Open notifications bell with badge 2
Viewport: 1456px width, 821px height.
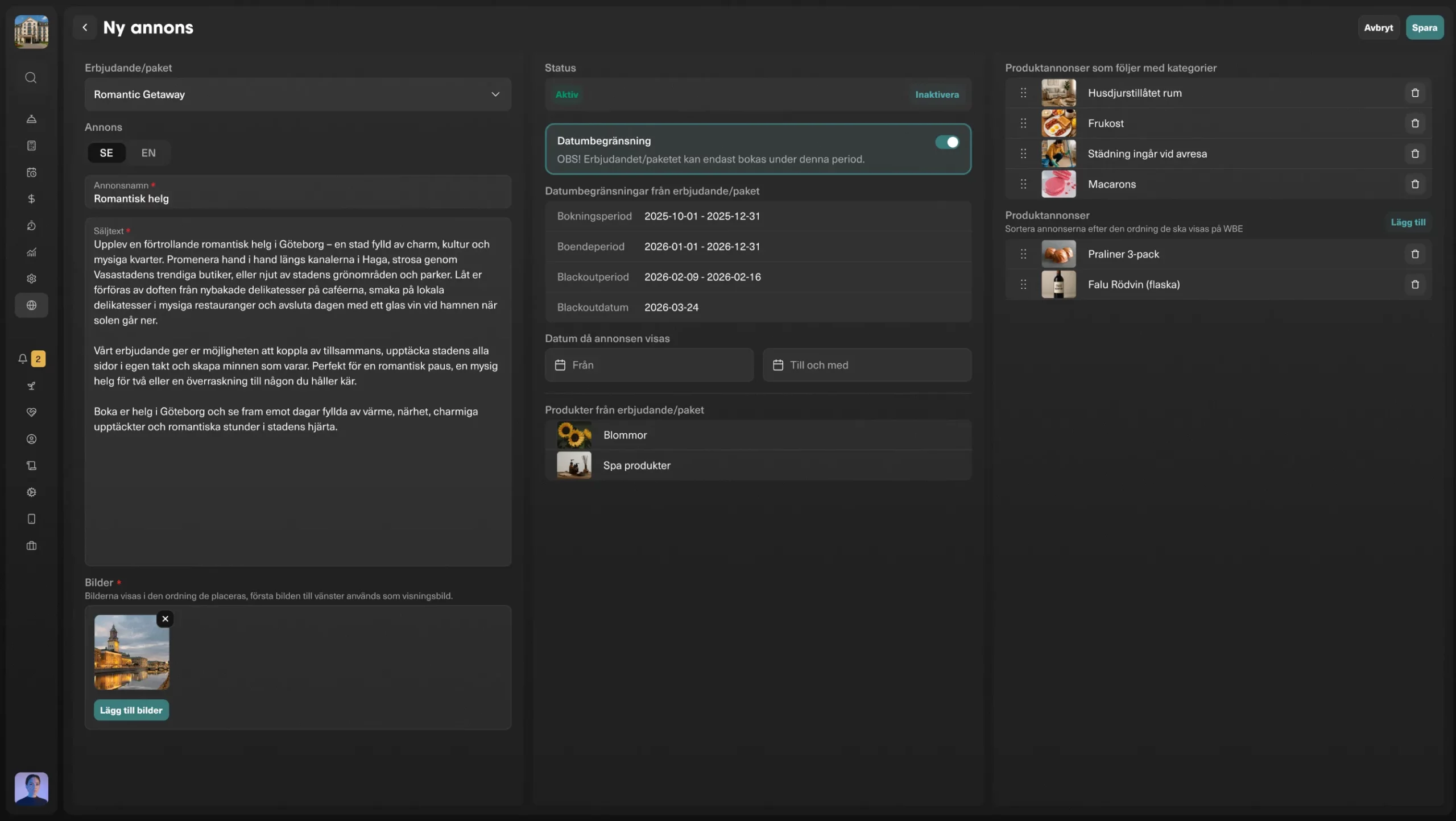[23, 359]
